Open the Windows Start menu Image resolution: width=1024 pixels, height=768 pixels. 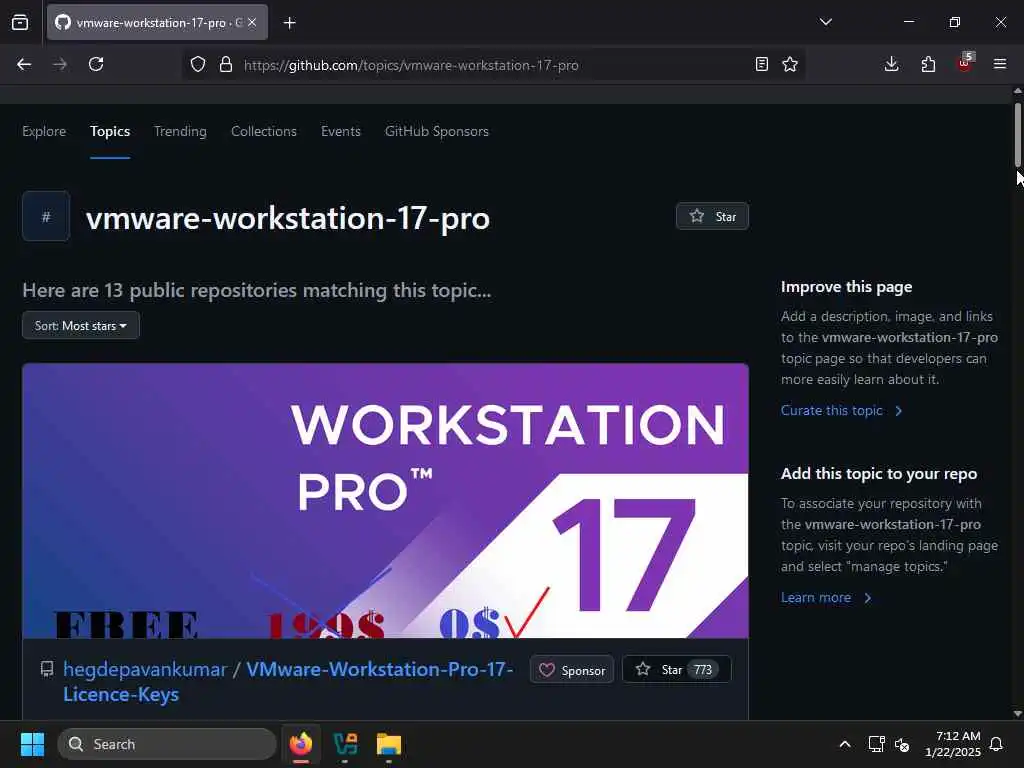[x=32, y=744]
